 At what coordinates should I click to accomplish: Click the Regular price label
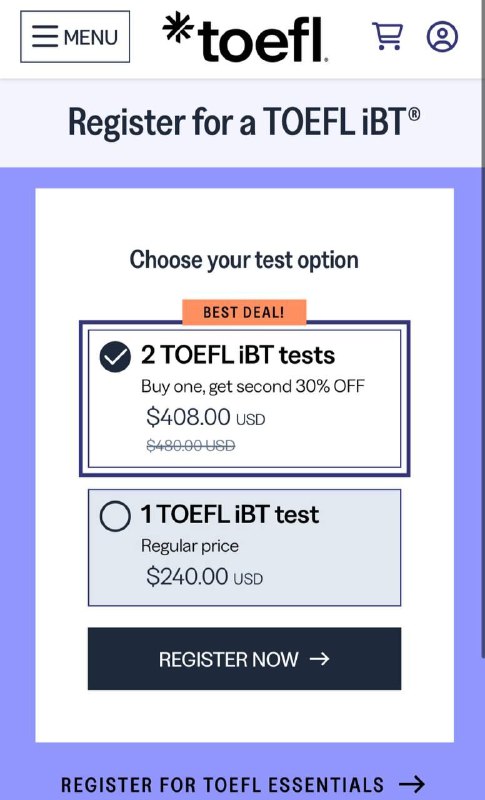[190, 546]
